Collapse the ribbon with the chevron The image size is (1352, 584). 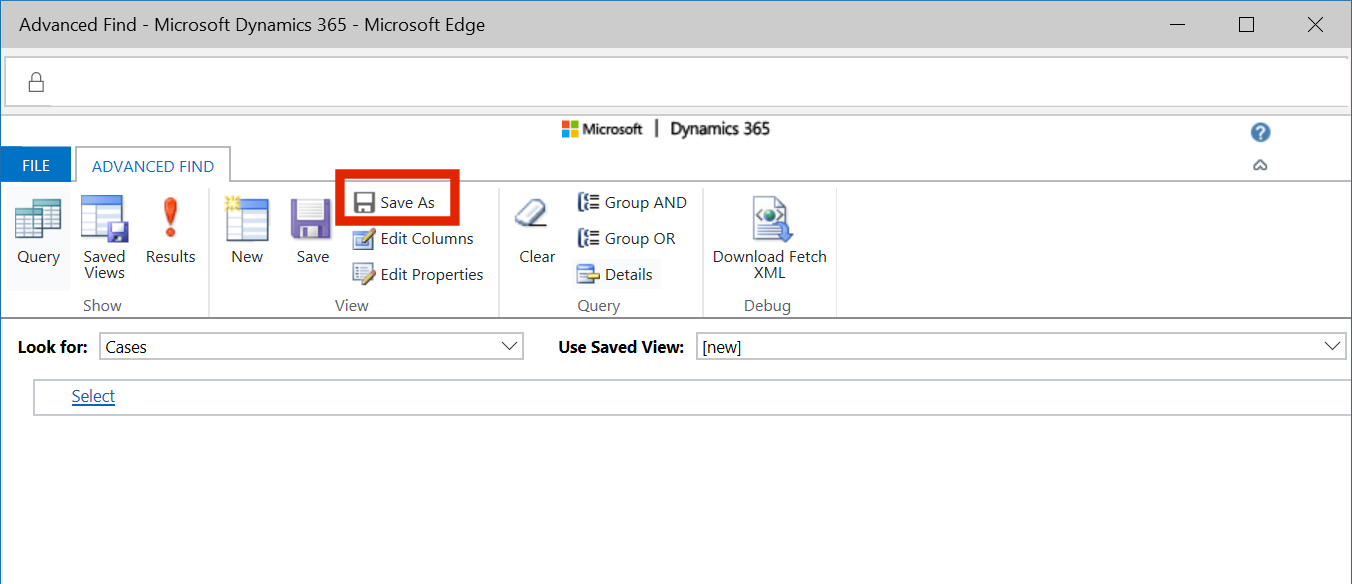[1260, 166]
